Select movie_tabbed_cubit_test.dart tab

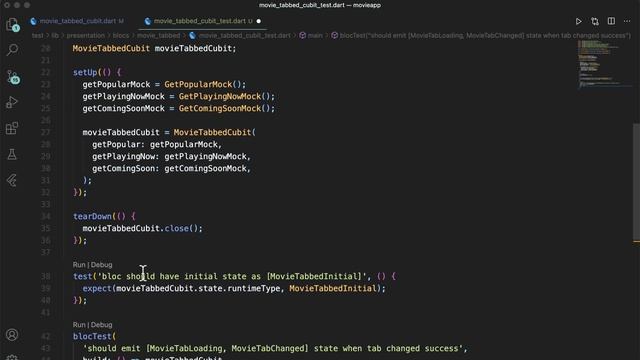pyautogui.click(x=199, y=21)
